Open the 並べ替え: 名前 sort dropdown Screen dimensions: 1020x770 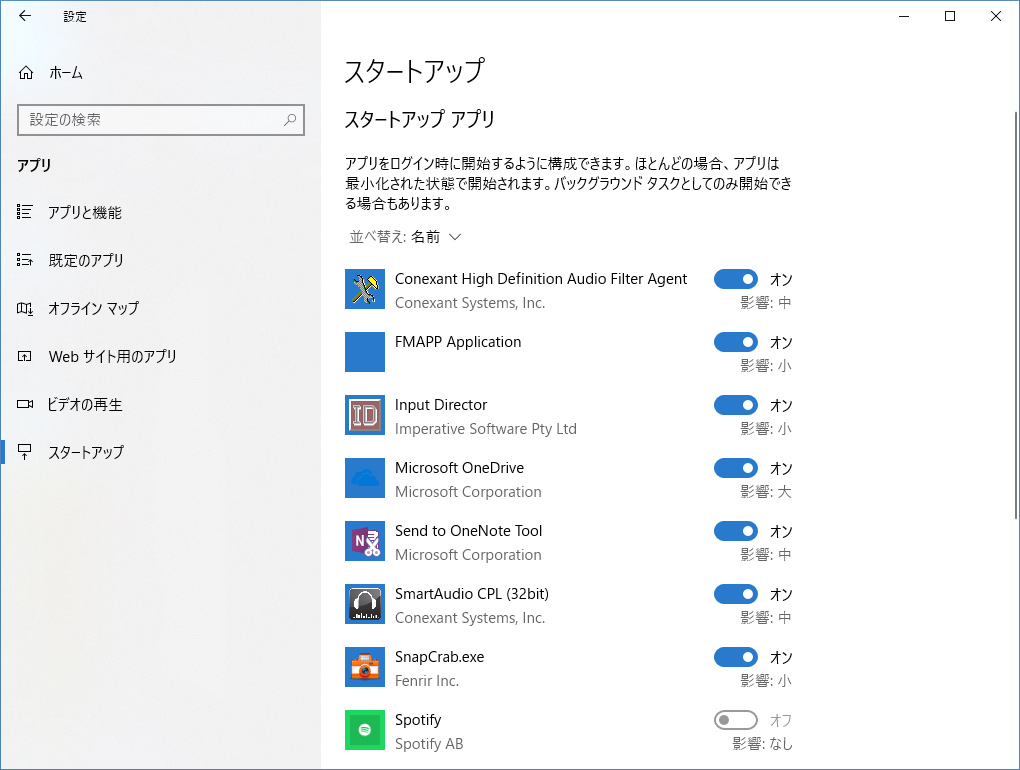pos(405,237)
